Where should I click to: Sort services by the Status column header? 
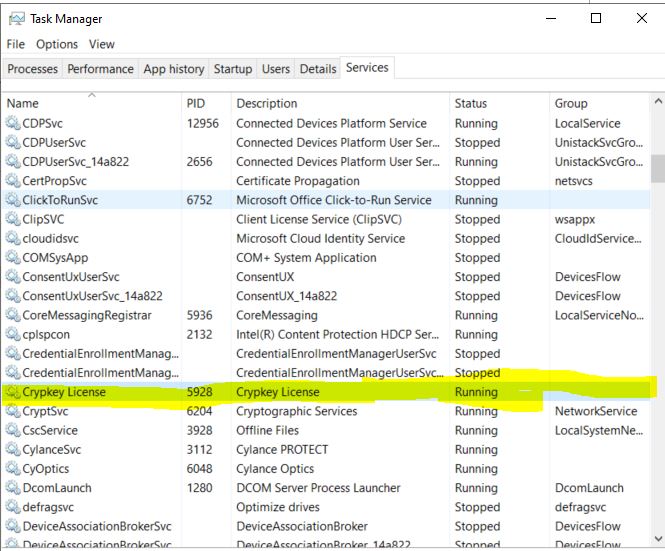tap(471, 103)
